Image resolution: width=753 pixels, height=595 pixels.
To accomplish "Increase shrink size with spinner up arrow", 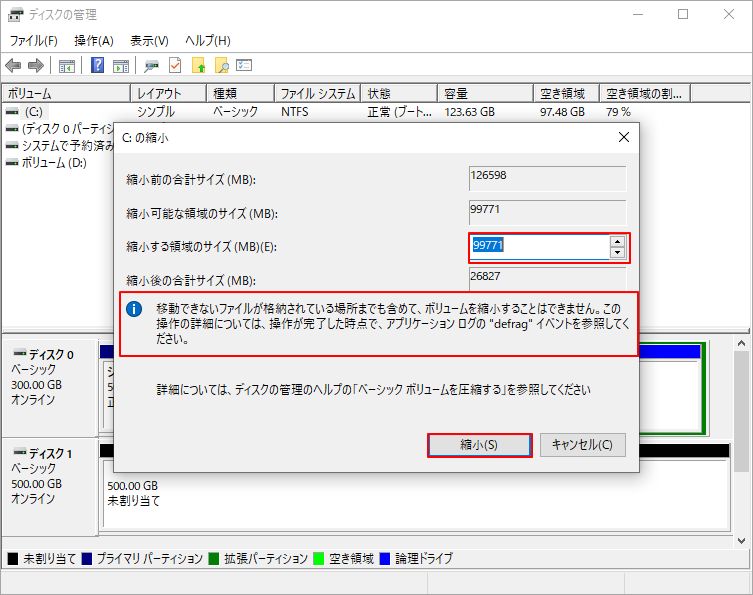I will [x=617, y=241].
